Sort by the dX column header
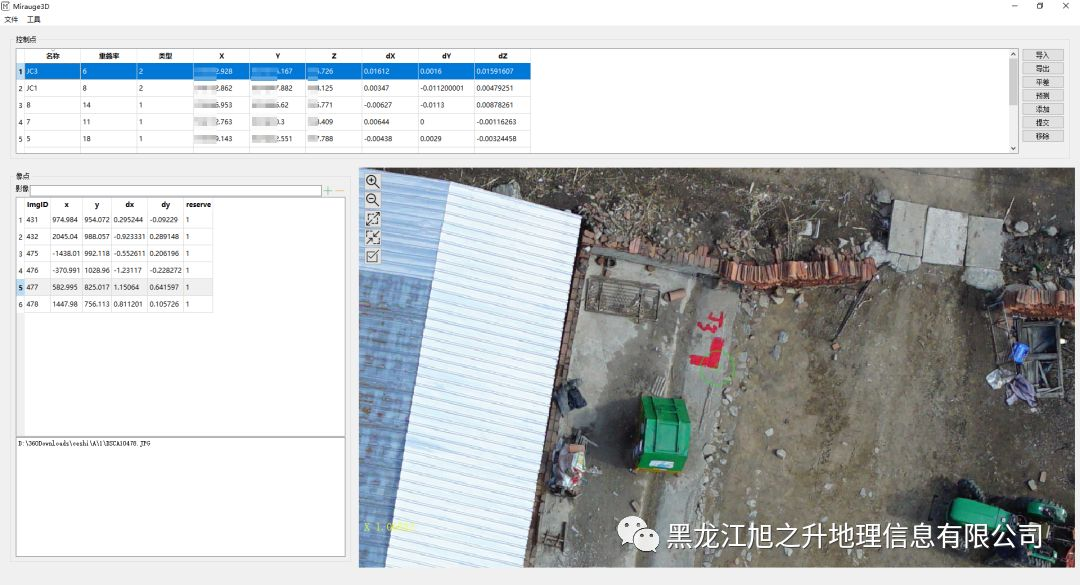 (x=389, y=56)
